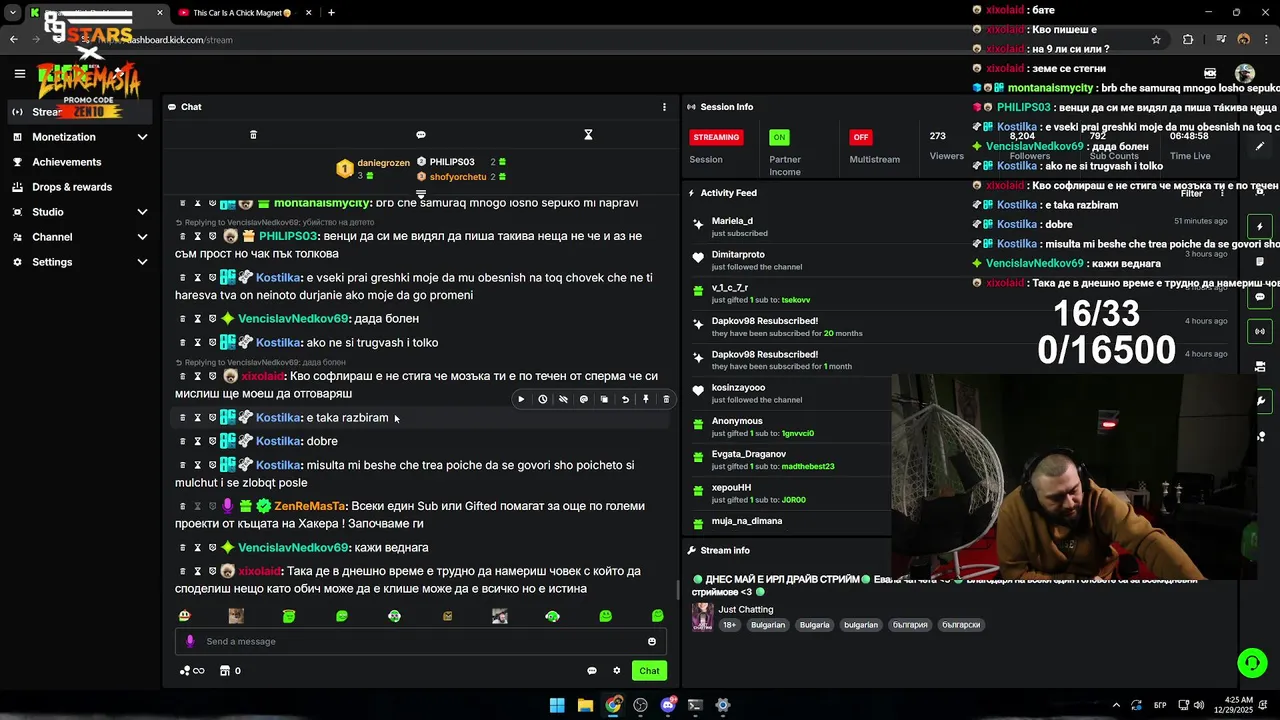
Task: Click the broadcast signal icon in right rail
Action: 1260,331
